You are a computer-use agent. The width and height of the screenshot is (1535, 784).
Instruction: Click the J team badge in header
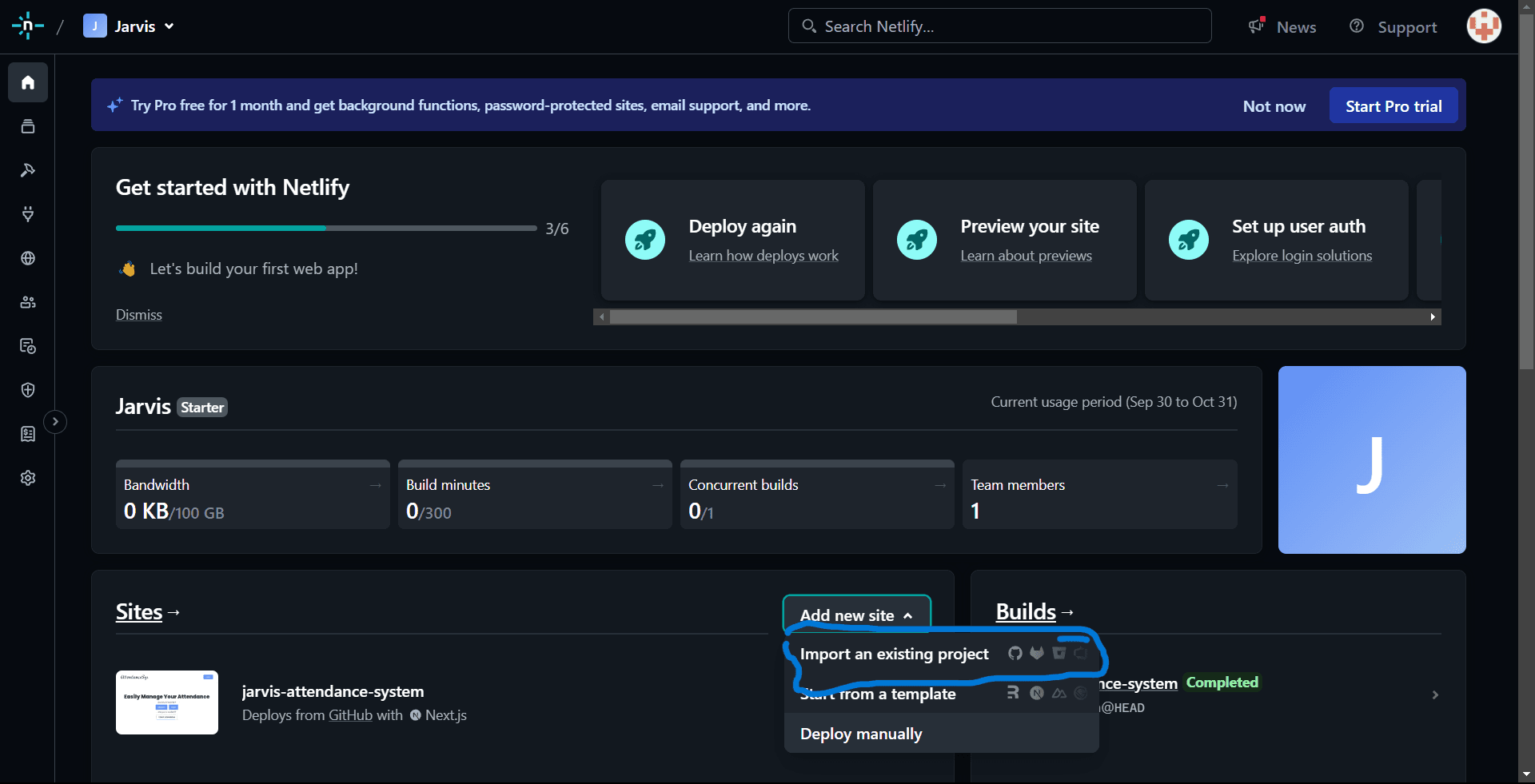point(95,26)
